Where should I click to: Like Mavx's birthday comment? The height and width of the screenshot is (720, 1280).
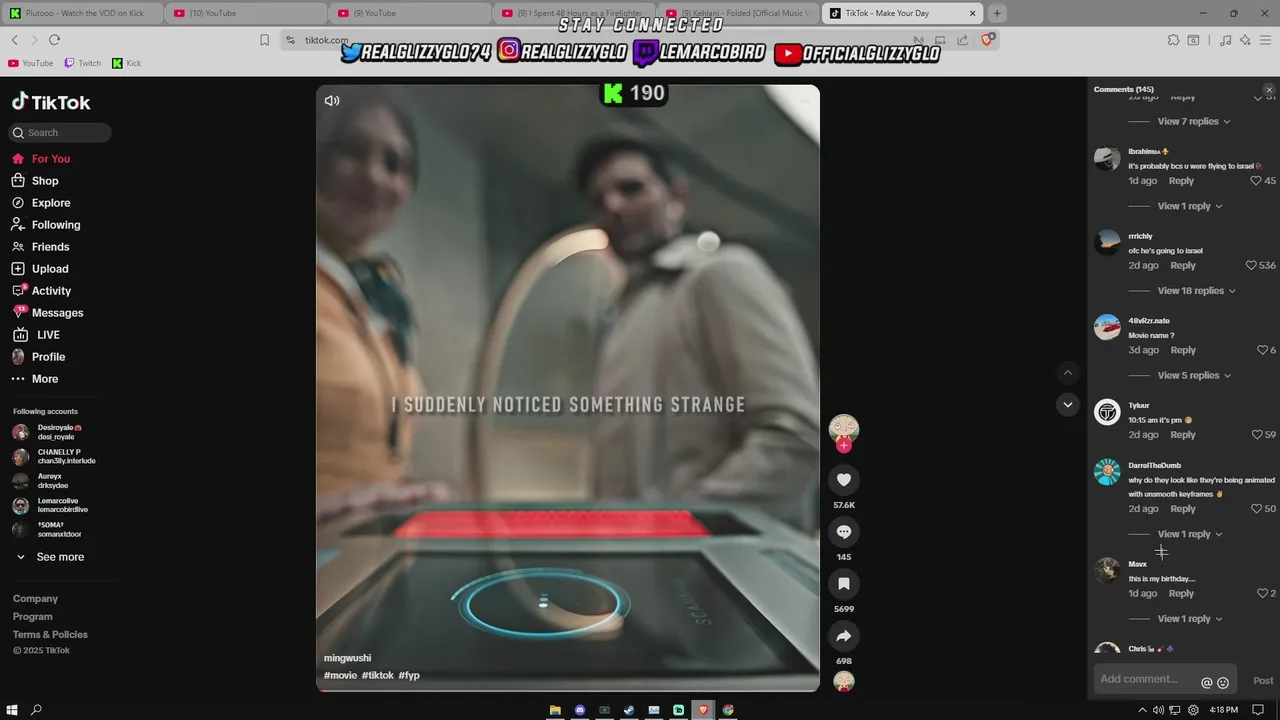click(1262, 593)
